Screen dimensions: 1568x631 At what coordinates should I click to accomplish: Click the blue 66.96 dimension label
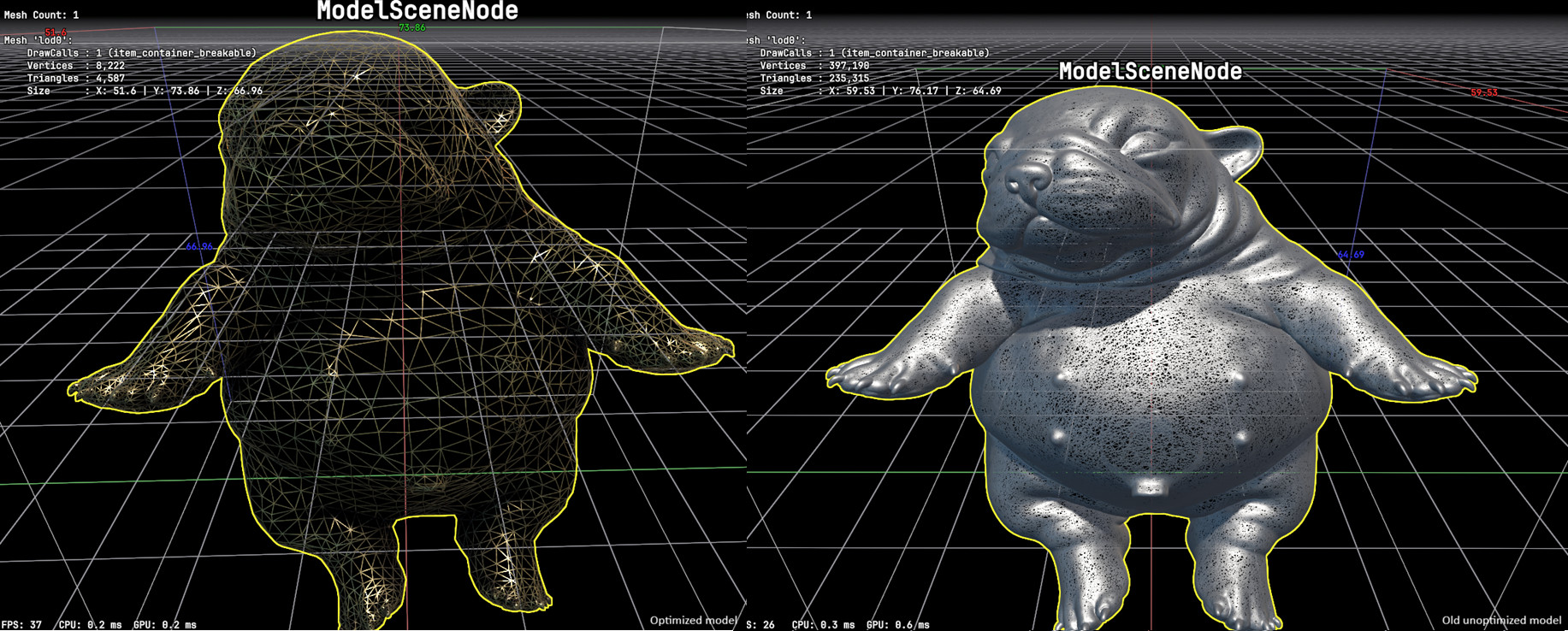(199, 246)
